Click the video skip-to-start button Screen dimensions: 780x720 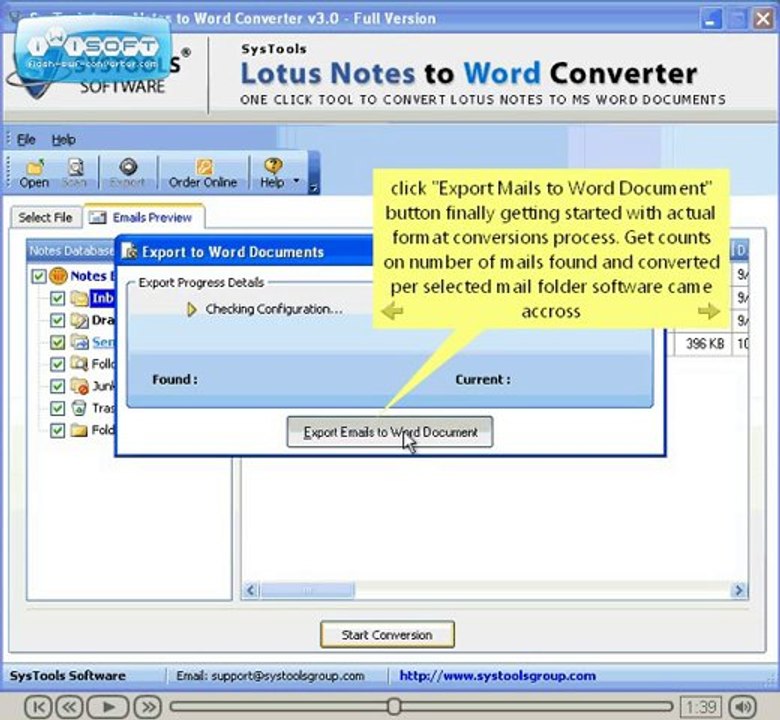(x=38, y=707)
